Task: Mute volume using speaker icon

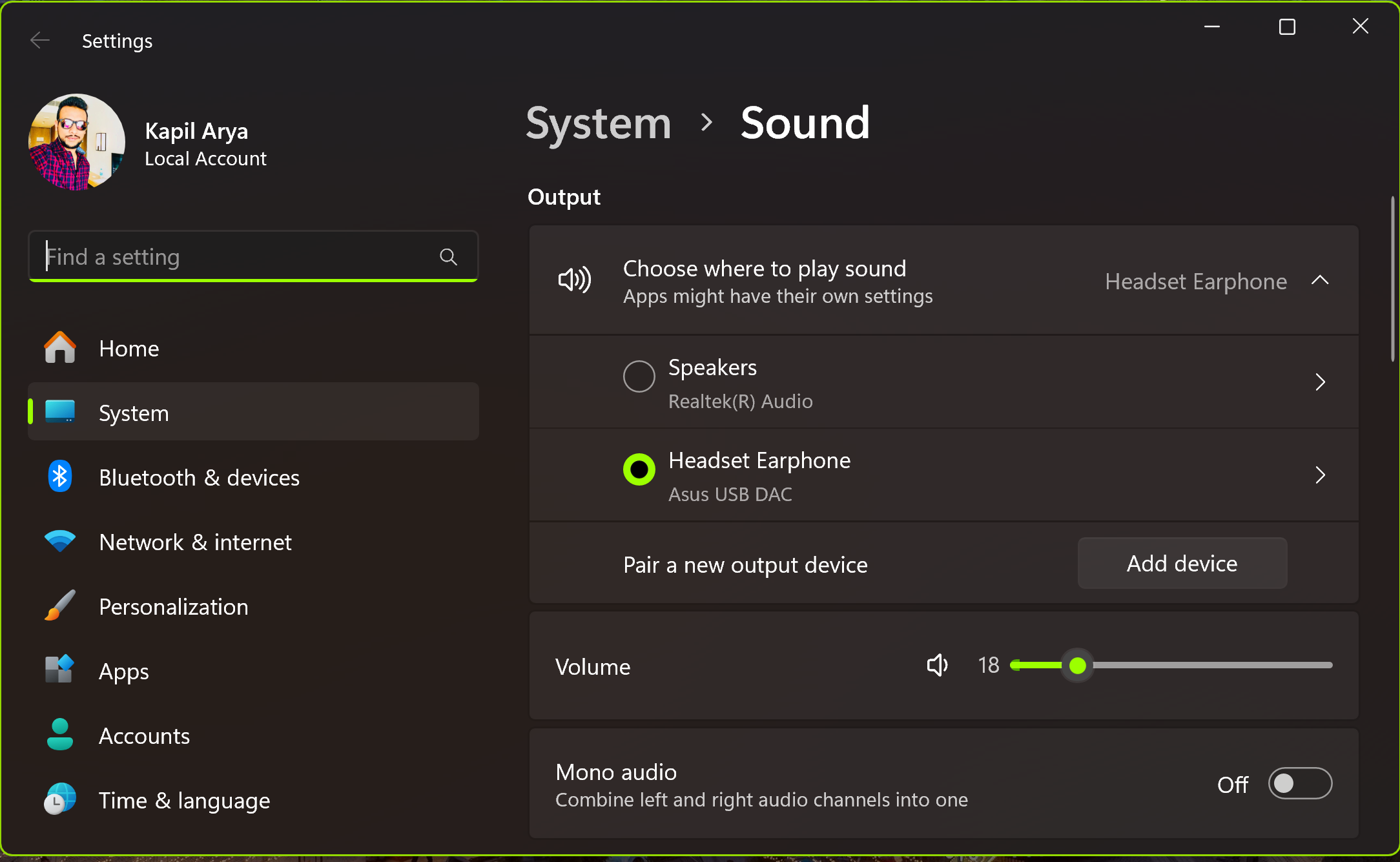Action: [937, 665]
